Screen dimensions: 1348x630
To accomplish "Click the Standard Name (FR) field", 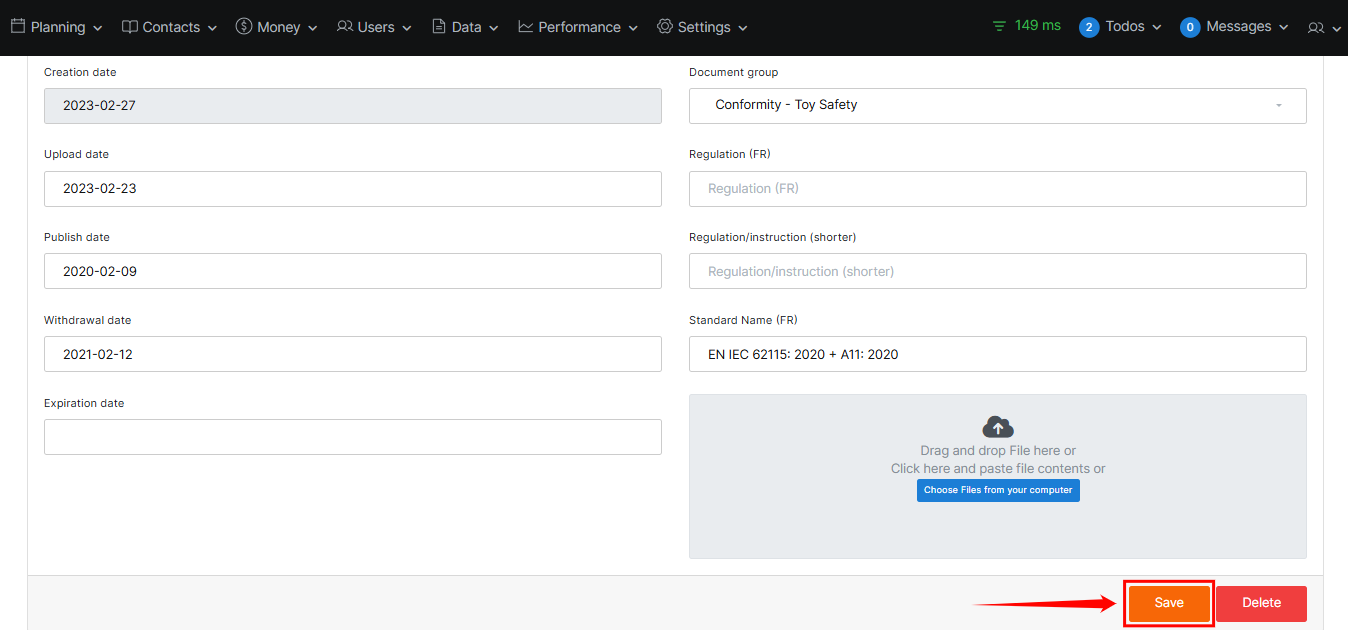I will [997, 354].
